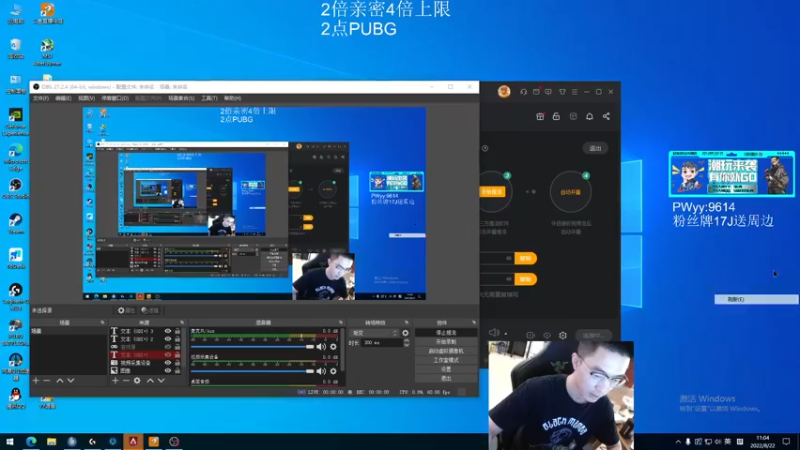
Task: Mute 视频采集设备 audio with its speaker icon
Action: click(321, 371)
